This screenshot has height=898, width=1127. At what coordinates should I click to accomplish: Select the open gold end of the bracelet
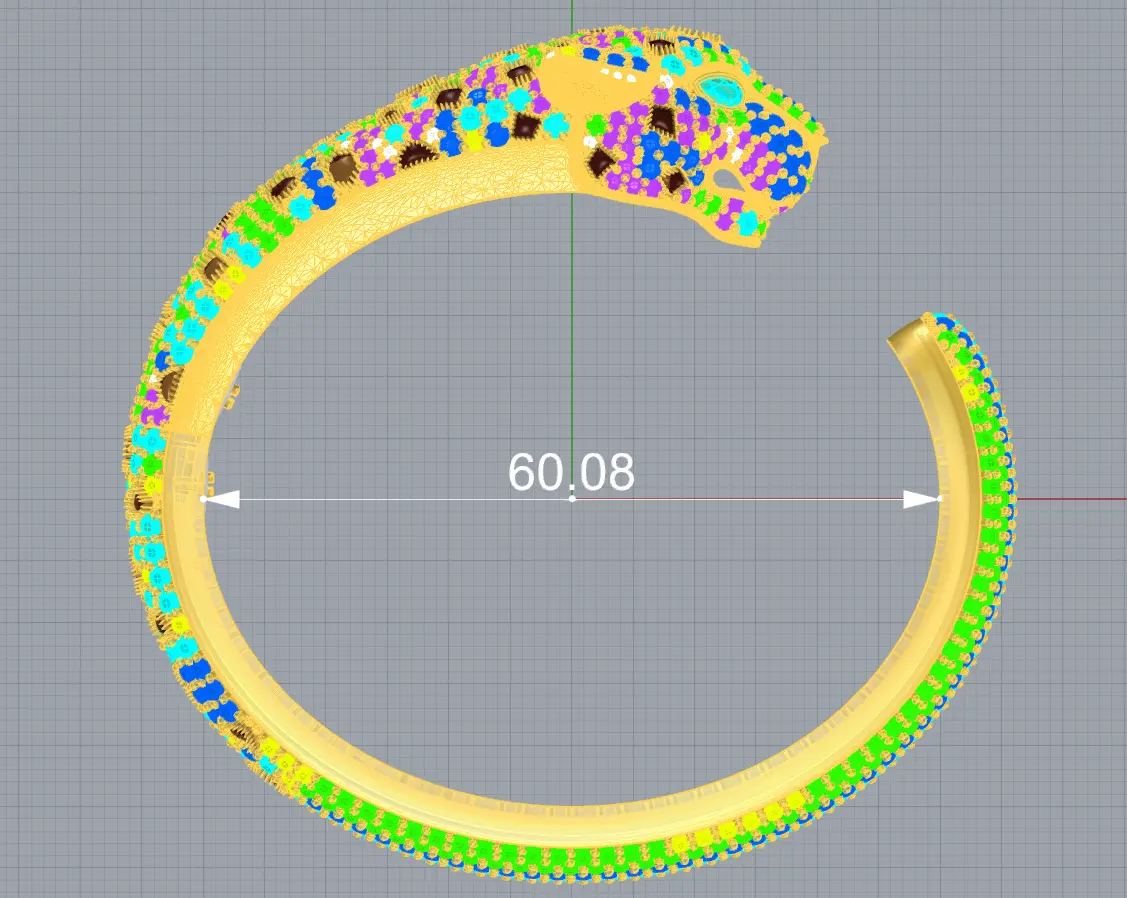[910, 337]
